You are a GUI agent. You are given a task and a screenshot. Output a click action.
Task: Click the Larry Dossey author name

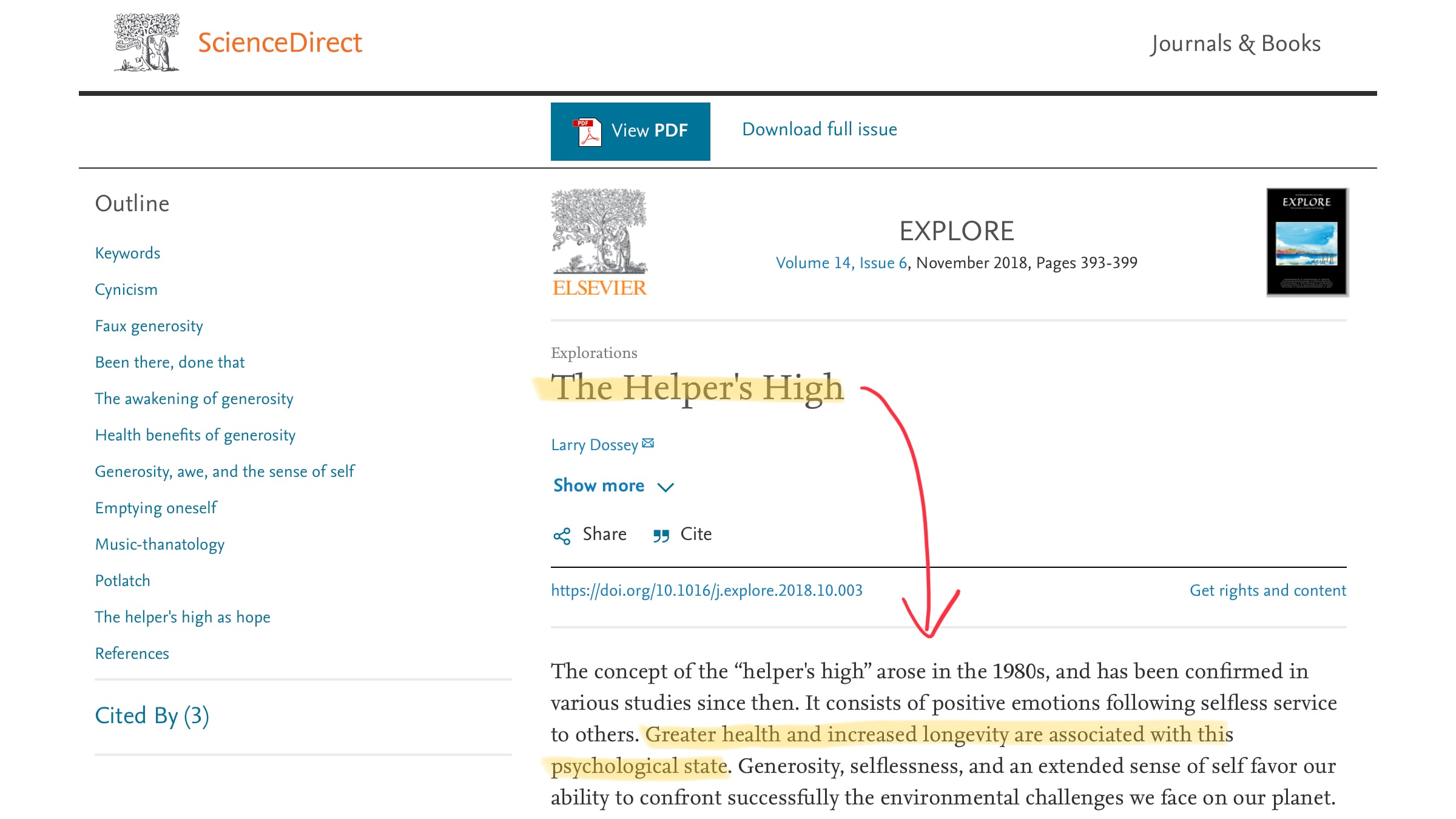click(594, 445)
